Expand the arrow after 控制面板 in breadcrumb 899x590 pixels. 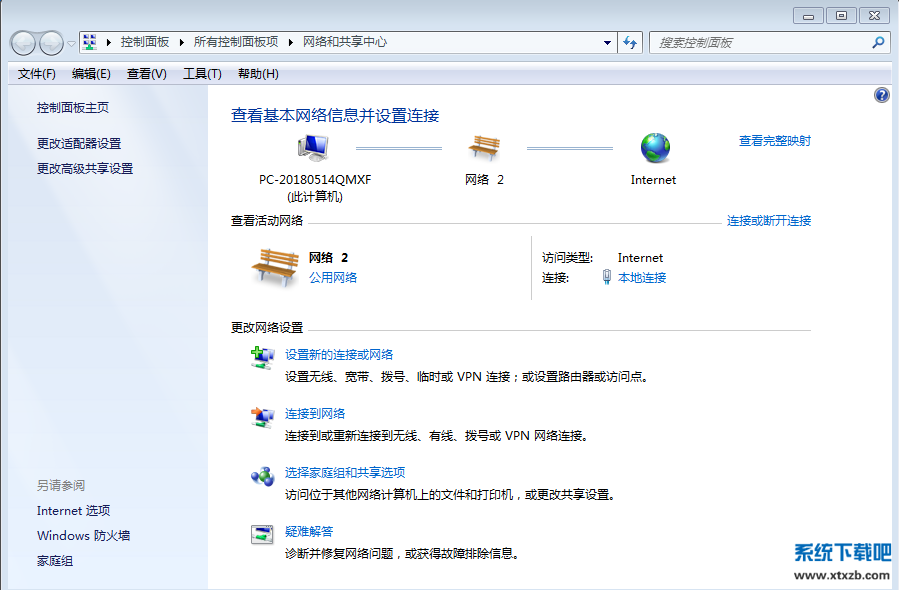pos(180,42)
